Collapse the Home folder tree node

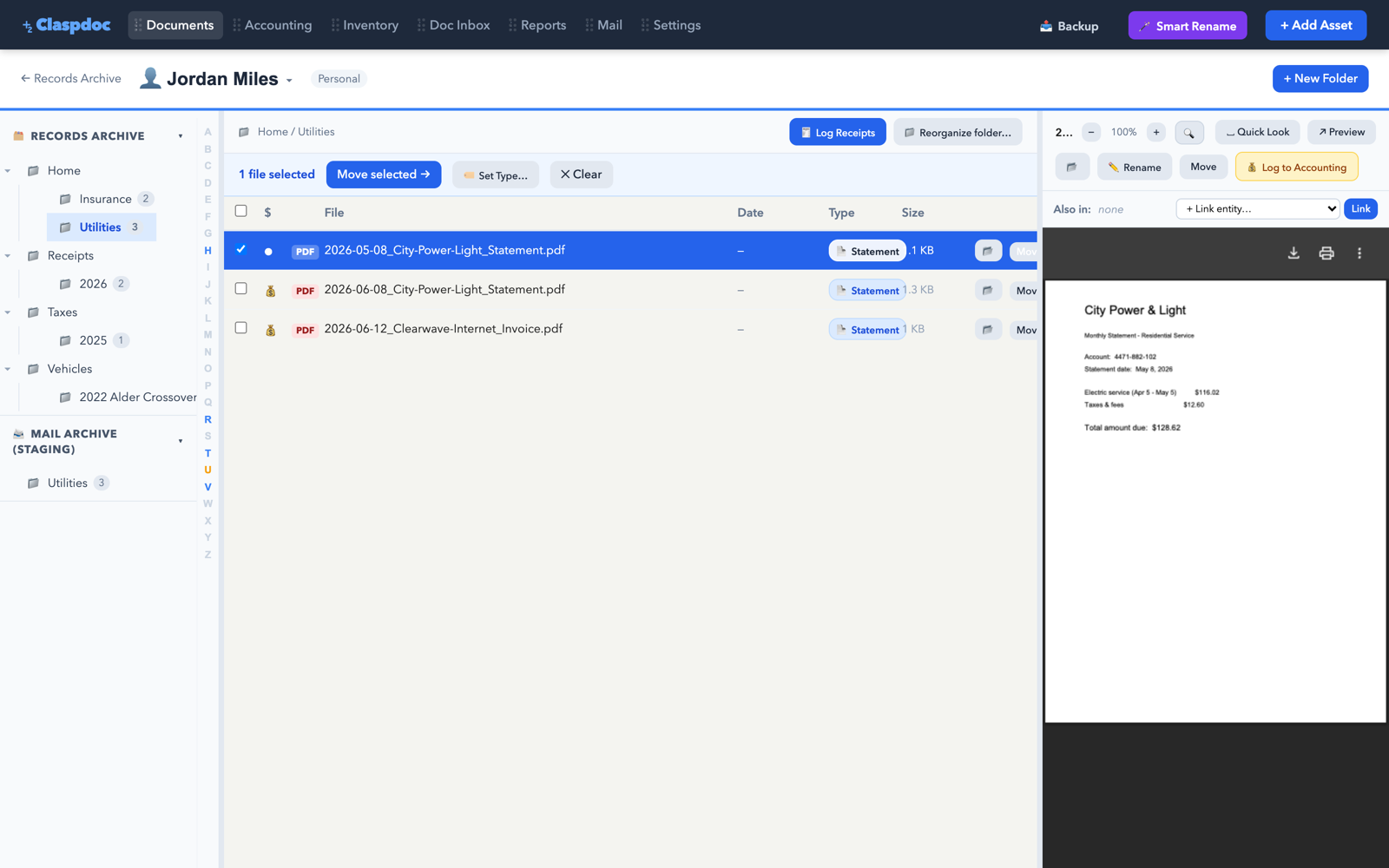click(x=8, y=171)
